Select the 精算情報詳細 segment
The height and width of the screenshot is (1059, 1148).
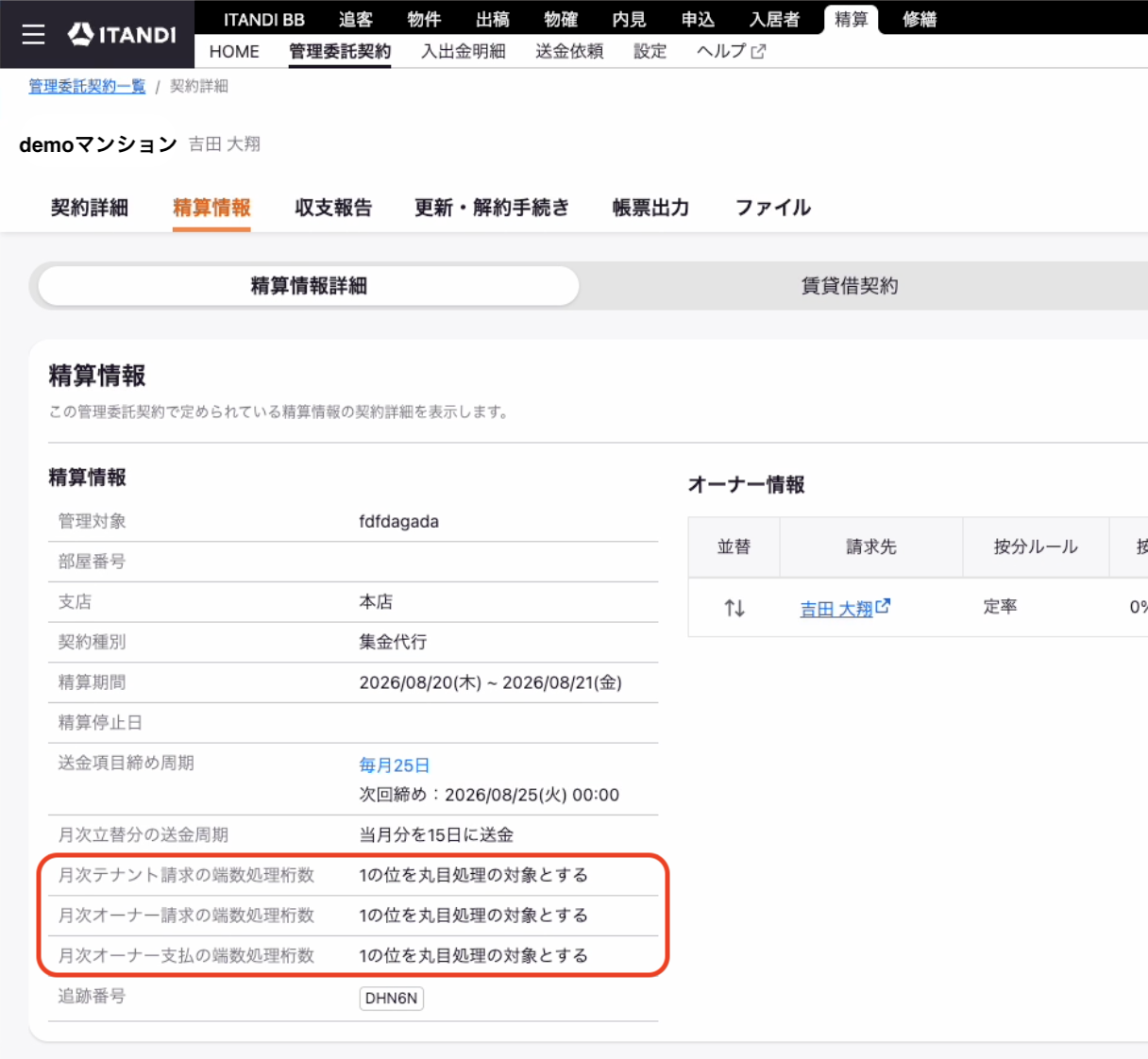(309, 285)
